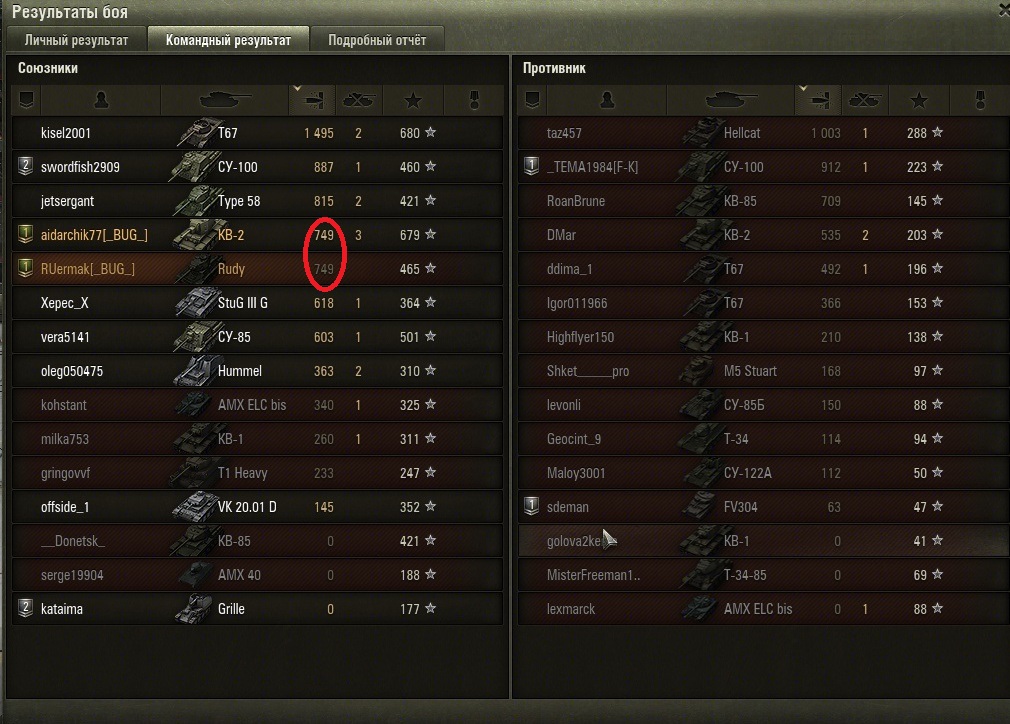The image size is (1010, 724).
Task: Switch to Личный результат tab
Action: click(77, 40)
